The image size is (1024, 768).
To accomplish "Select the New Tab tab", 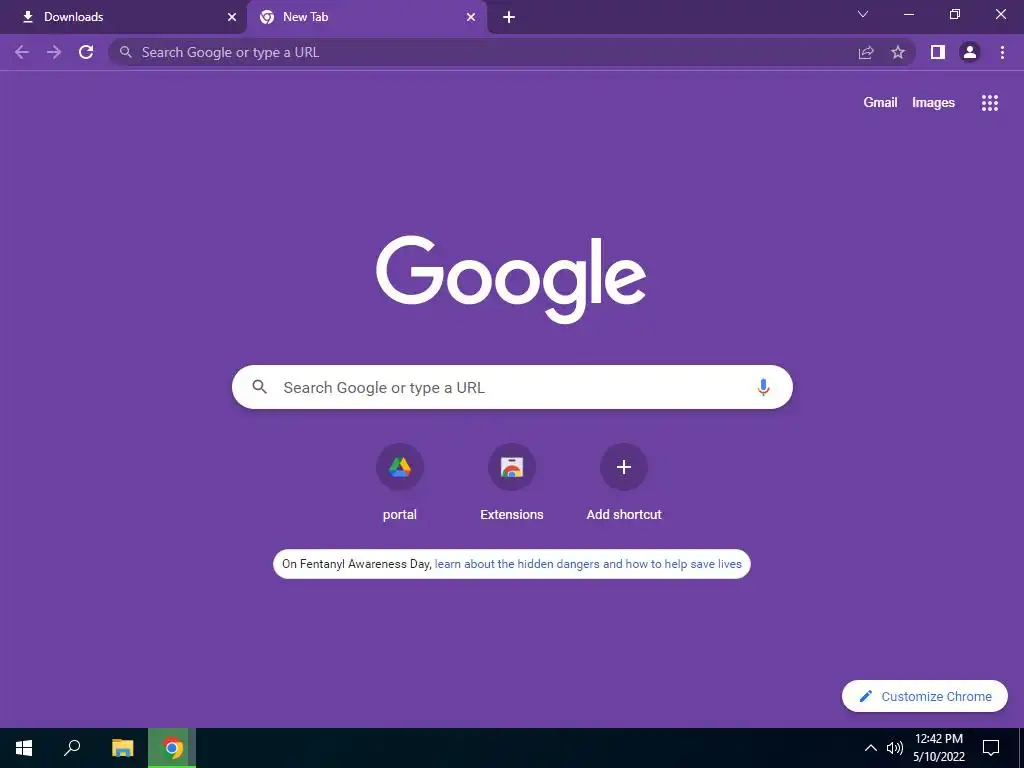I will point(366,17).
